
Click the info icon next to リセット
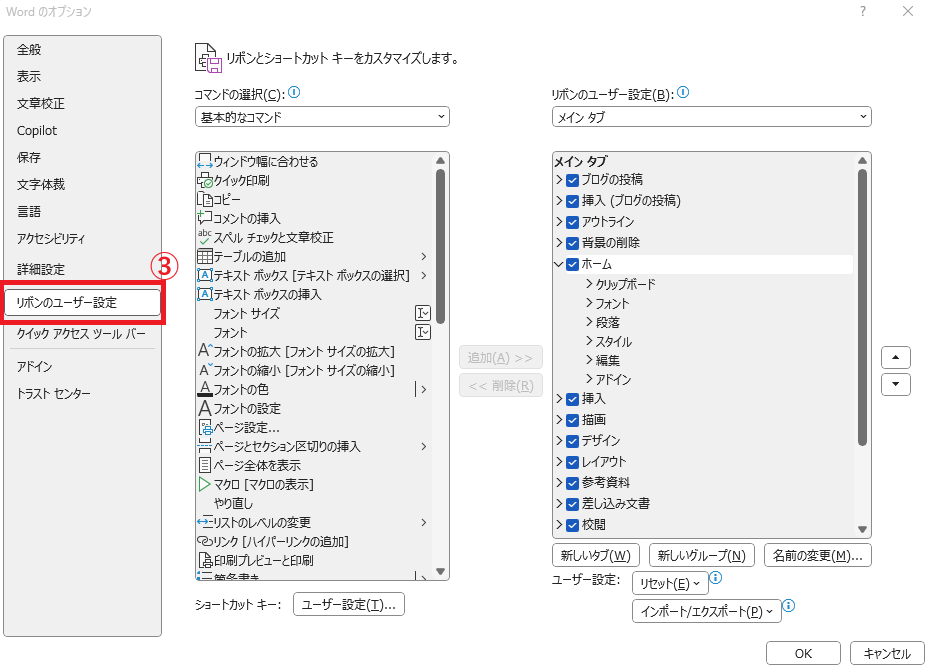click(716, 577)
